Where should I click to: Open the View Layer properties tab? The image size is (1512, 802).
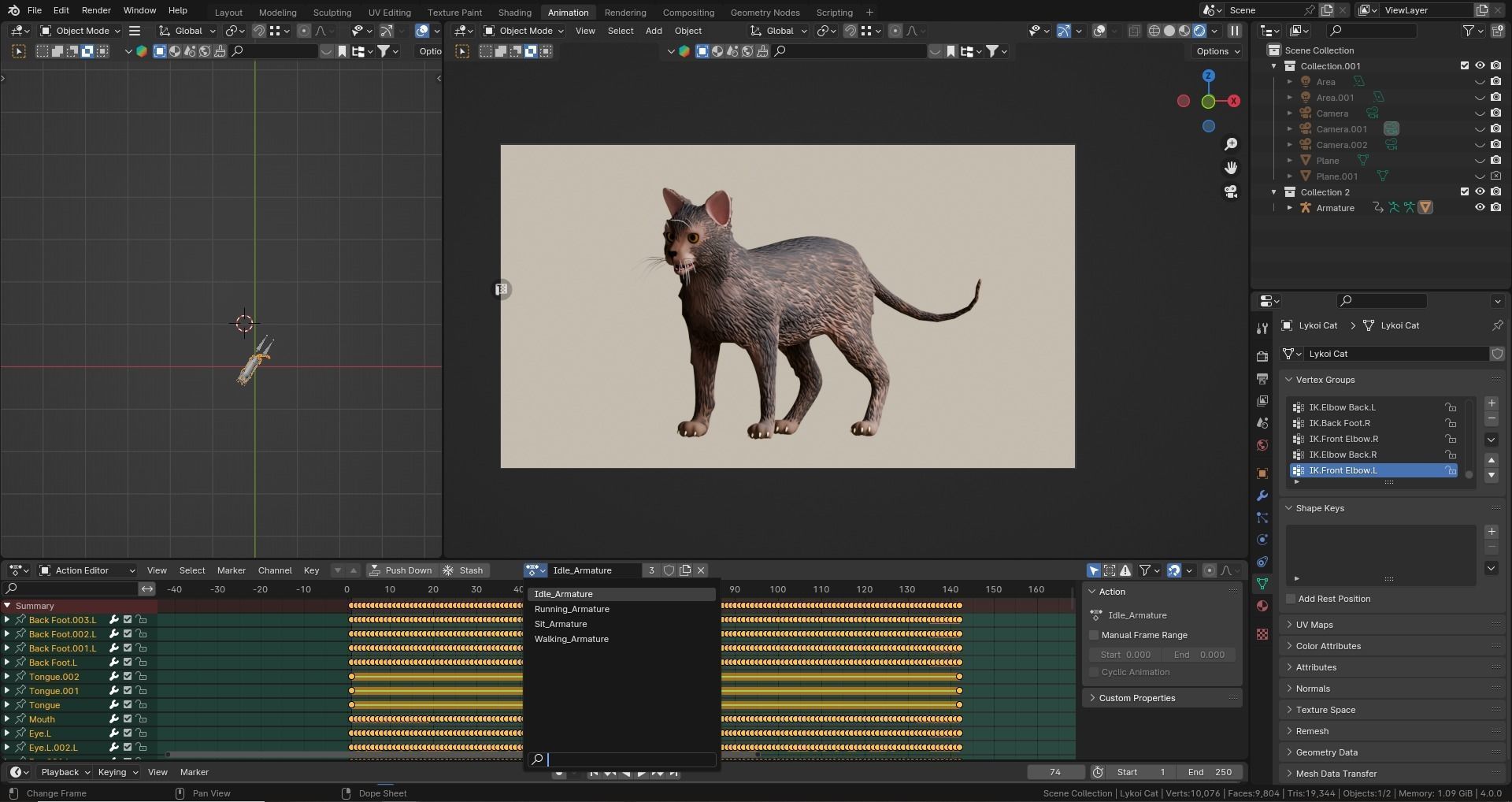click(1262, 401)
